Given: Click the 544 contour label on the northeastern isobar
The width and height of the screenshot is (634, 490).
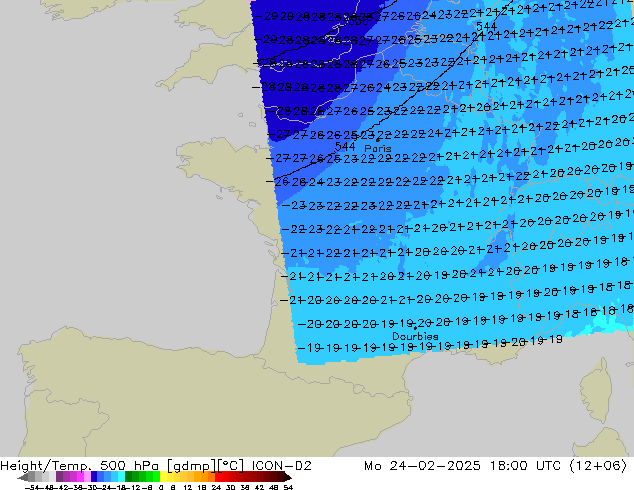Looking at the screenshot, I should [x=486, y=27].
